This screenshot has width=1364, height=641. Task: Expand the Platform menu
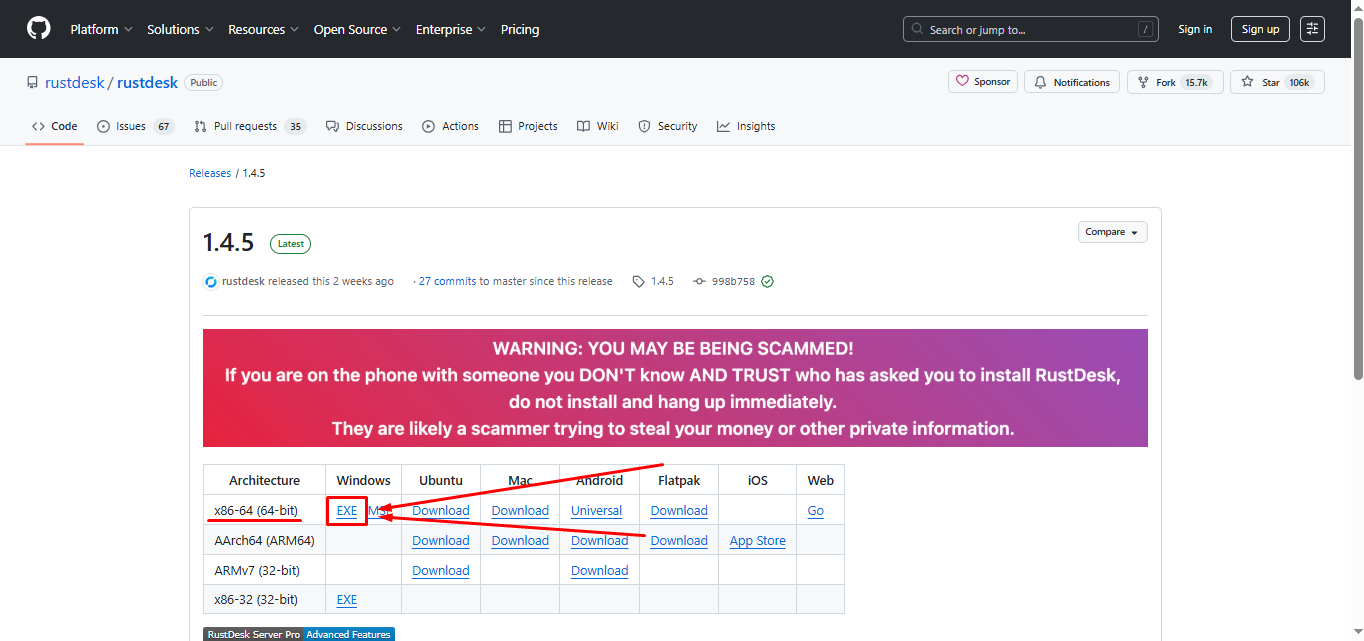(101, 29)
